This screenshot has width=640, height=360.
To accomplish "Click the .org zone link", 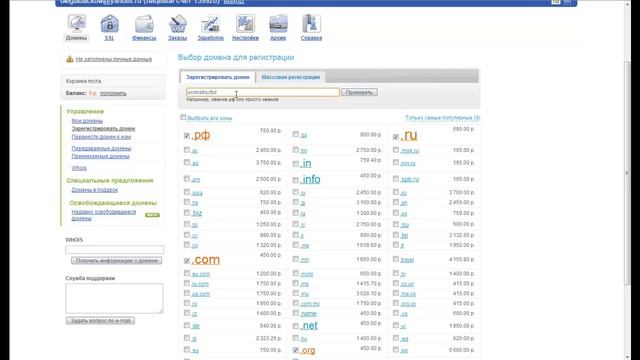I will pos(308,351).
